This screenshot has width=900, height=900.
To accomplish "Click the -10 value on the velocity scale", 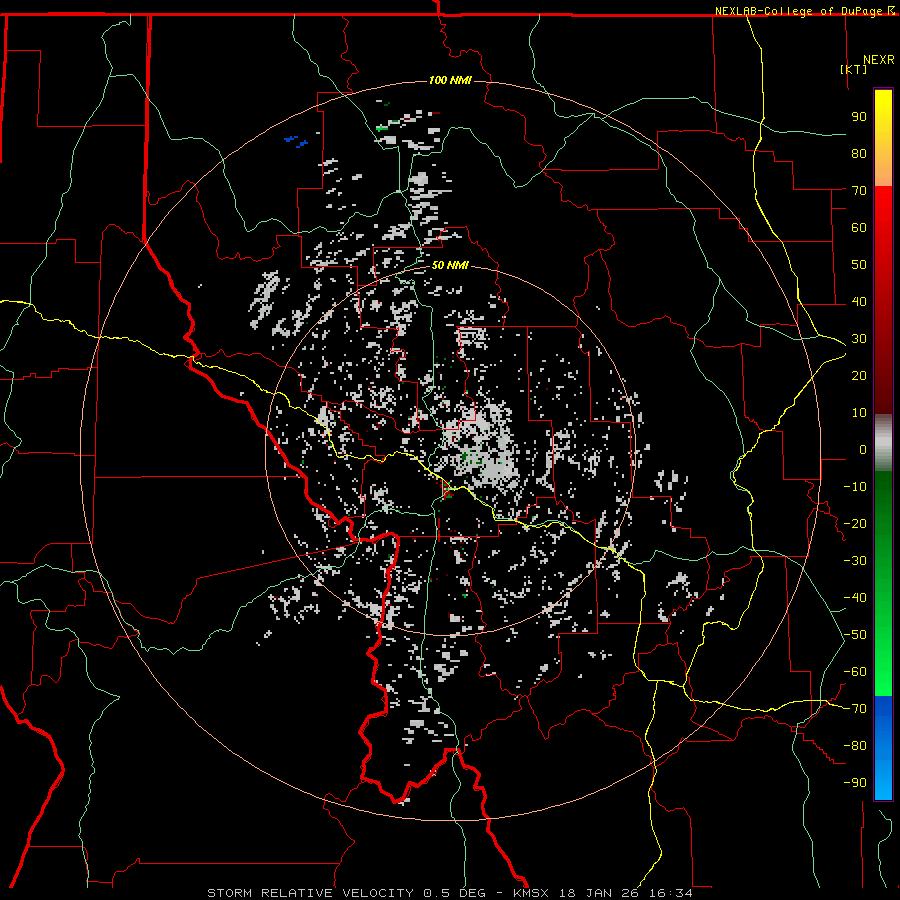I will [855, 487].
